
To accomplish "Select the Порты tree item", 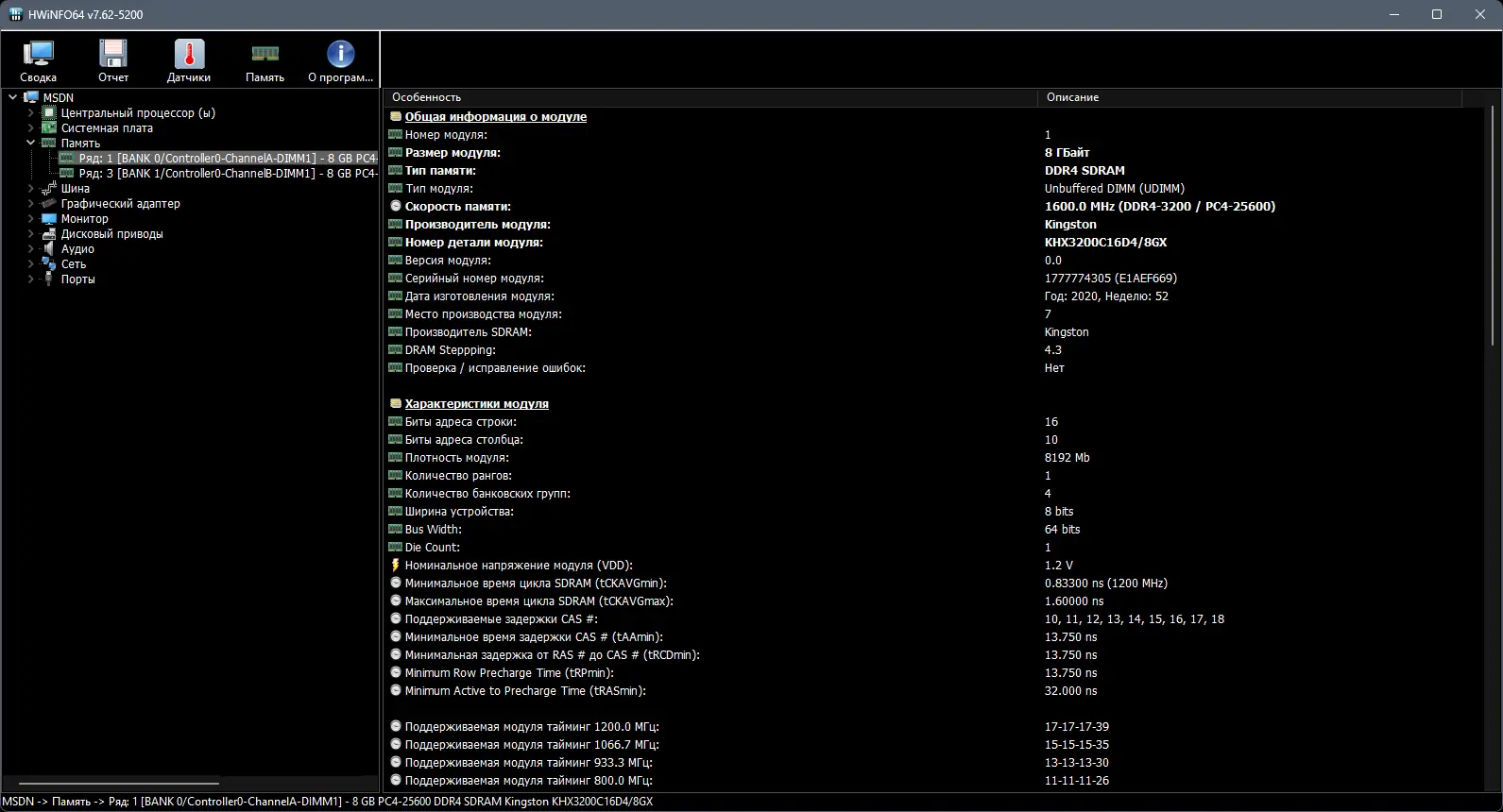I will (x=77, y=279).
